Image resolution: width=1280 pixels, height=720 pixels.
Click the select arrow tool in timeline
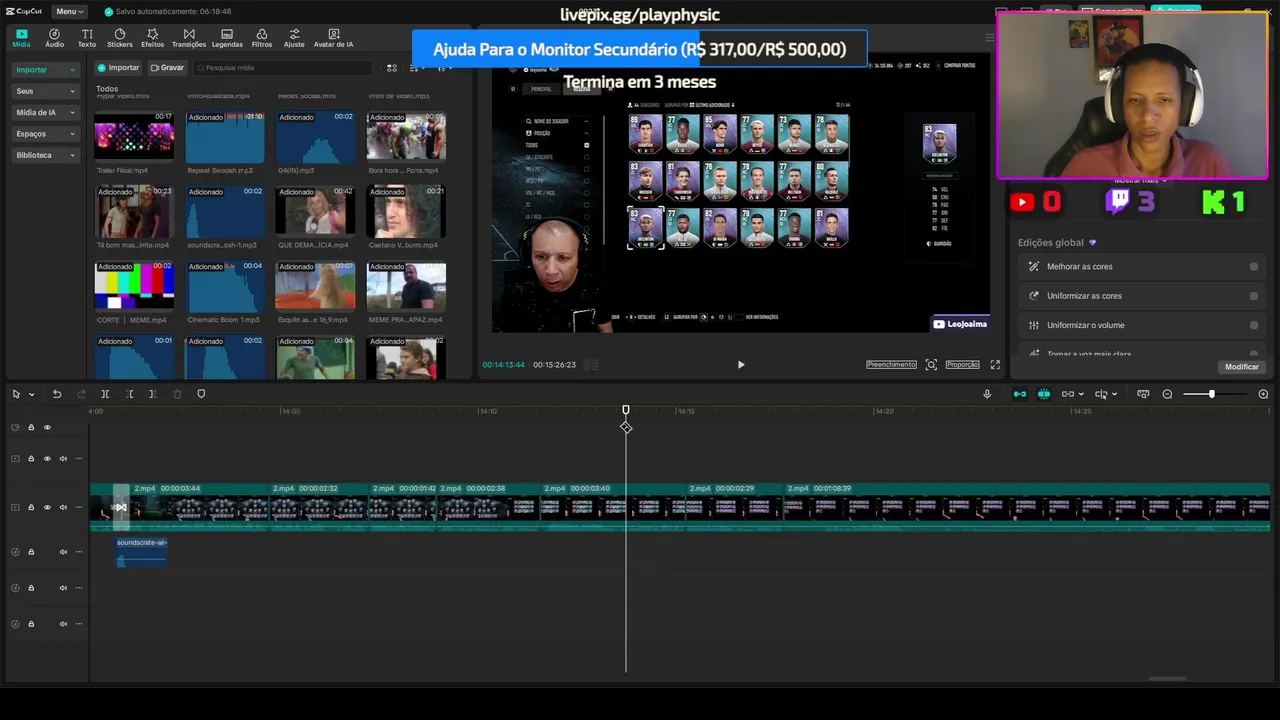click(x=16, y=394)
